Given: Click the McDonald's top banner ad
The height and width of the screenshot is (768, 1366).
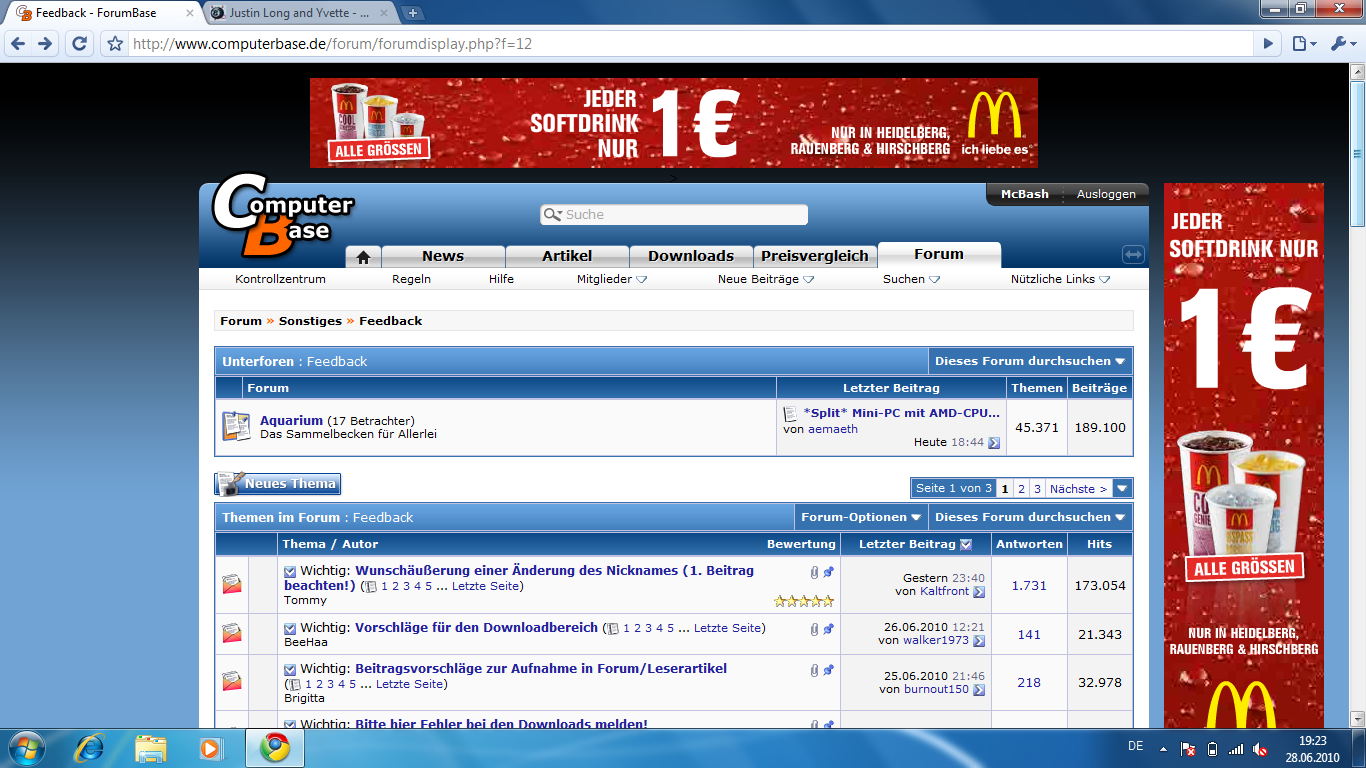Looking at the screenshot, I should pyautogui.click(x=673, y=123).
